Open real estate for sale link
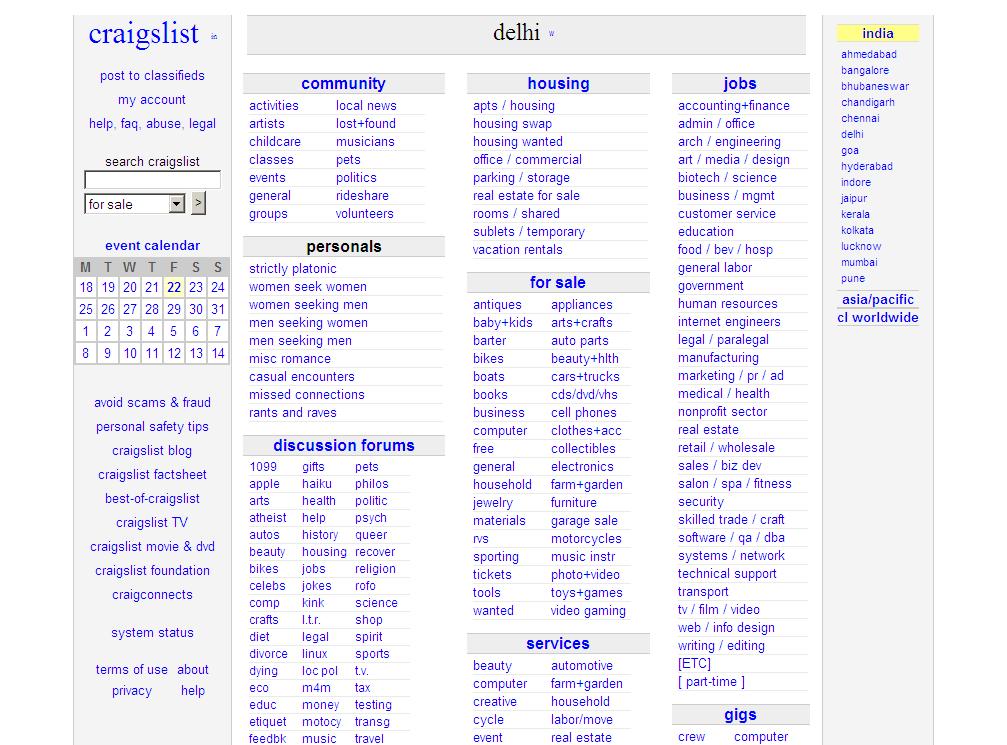The image size is (1007, 745). tap(526, 195)
